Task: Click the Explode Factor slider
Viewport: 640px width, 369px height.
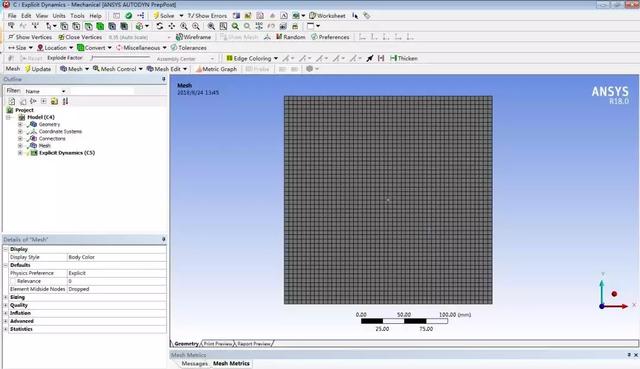Action: [121, 58]
